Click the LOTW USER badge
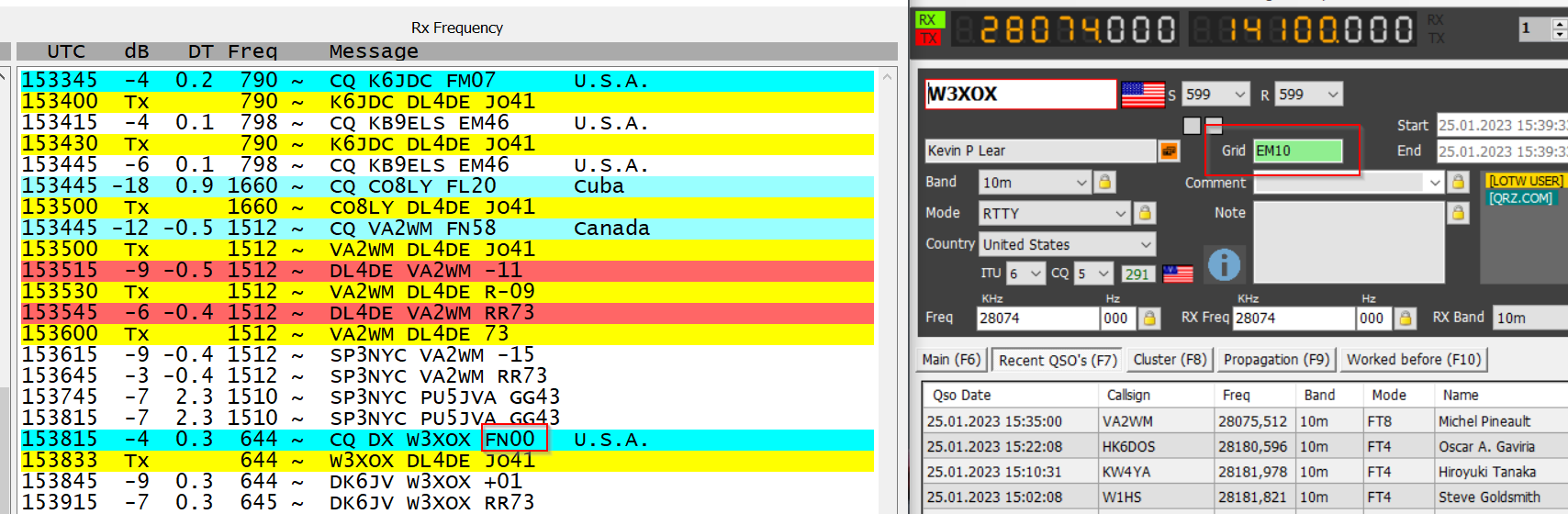This screenshot has height=514, width=1568. click(x=1525, y=181)
